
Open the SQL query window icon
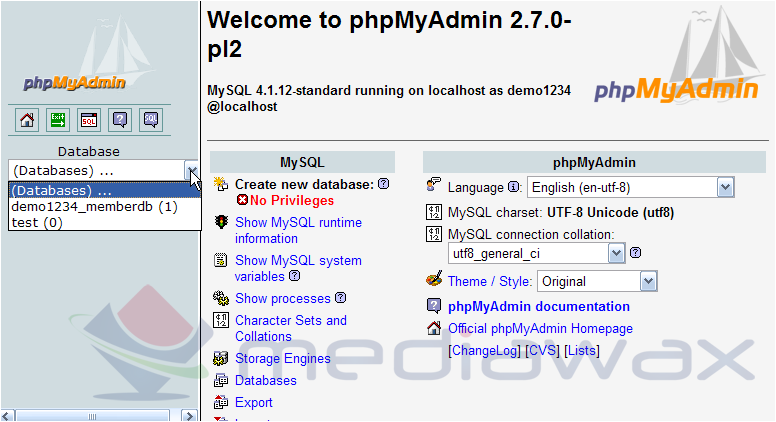pyautogui.click(x=89, y=120)
